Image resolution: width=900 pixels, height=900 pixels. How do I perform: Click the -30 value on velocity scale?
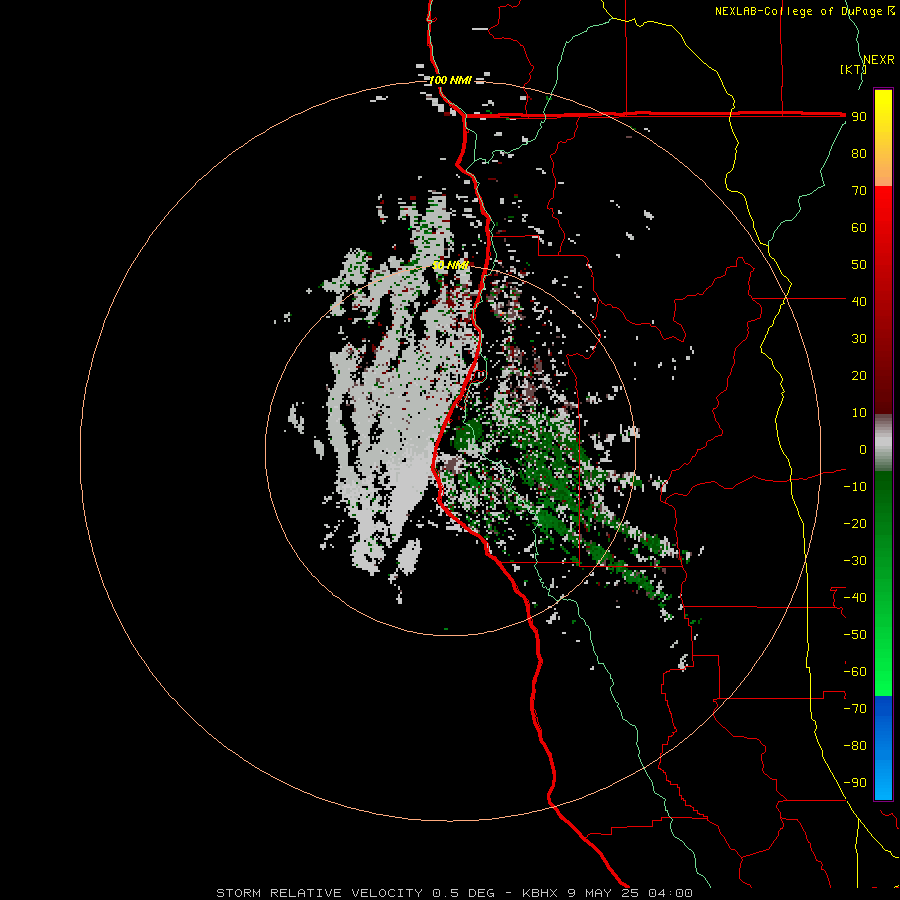pyautogui.click(x=855, y=561)
